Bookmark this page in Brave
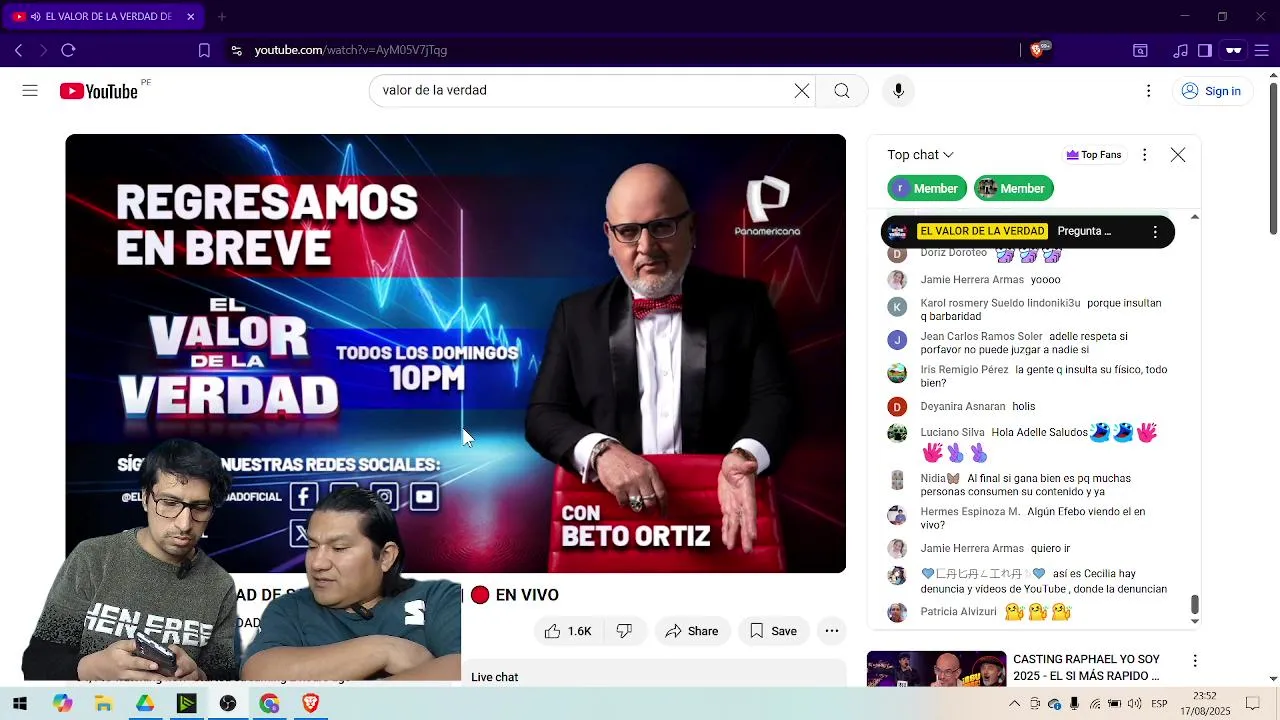 (204, 50)
